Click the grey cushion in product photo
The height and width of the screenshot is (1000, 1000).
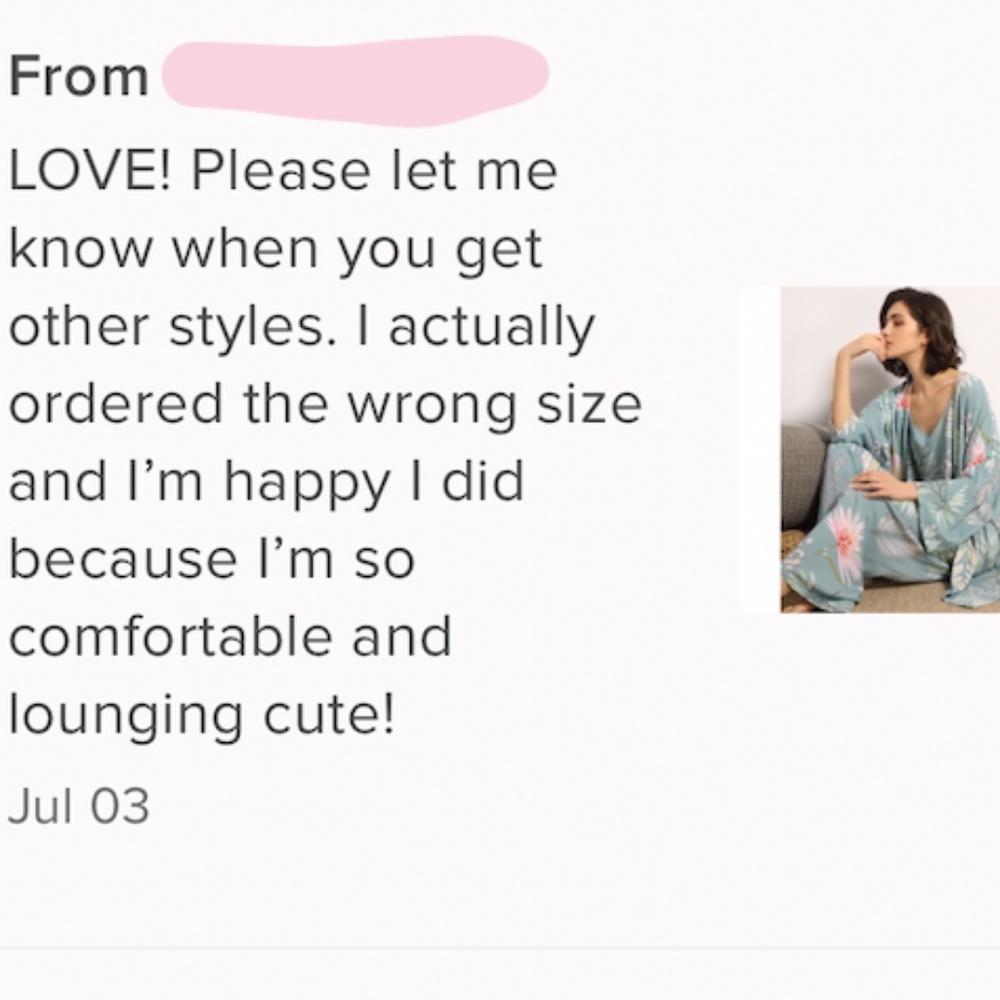[804, 473]
